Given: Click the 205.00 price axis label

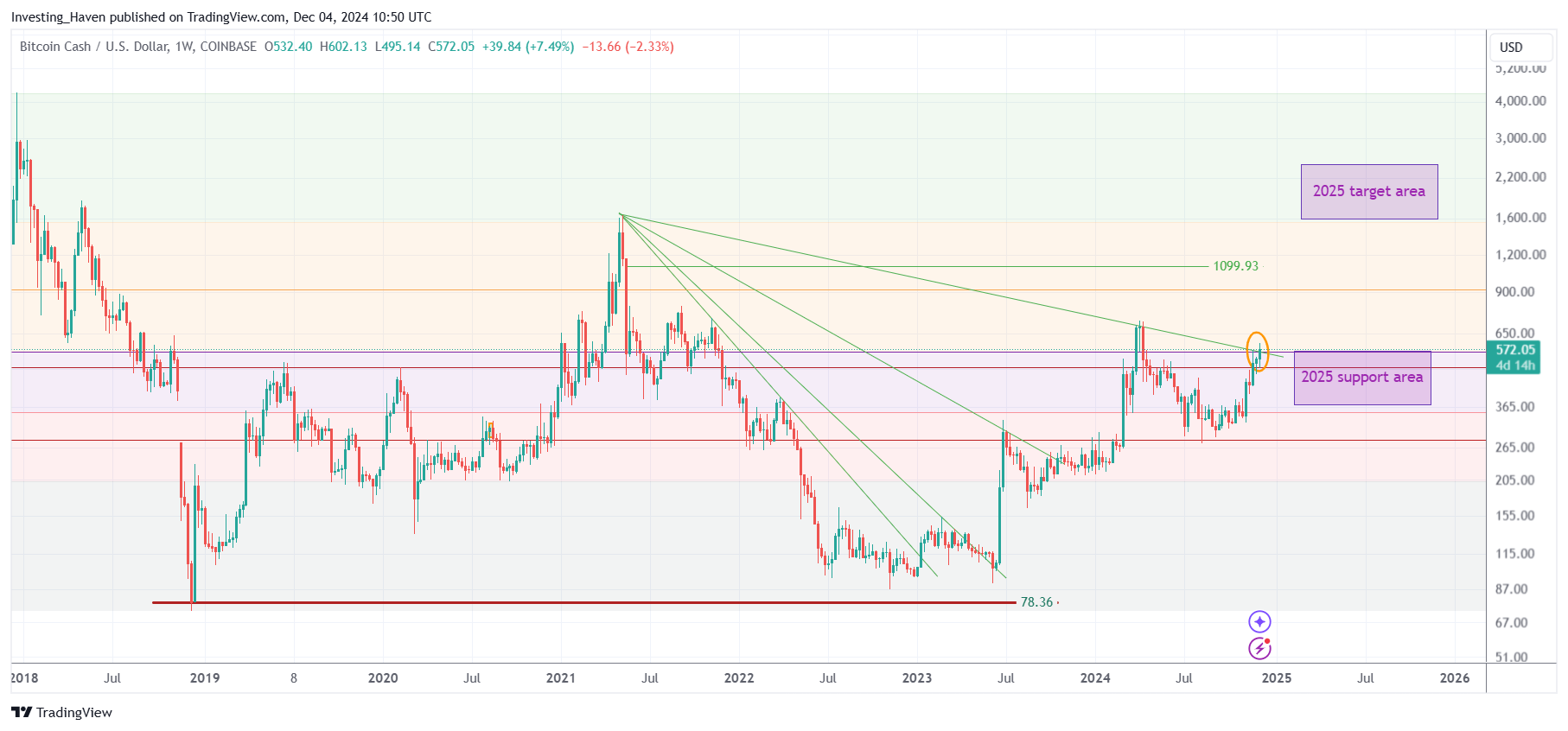Looking at the screenshot, I should [x=1515, y=480].
